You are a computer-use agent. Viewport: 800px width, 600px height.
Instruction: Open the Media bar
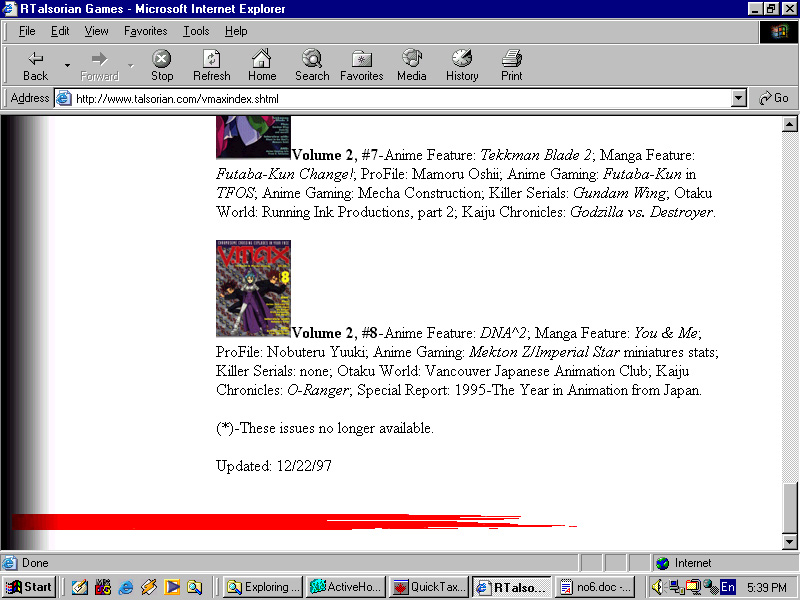click(411, 65)
